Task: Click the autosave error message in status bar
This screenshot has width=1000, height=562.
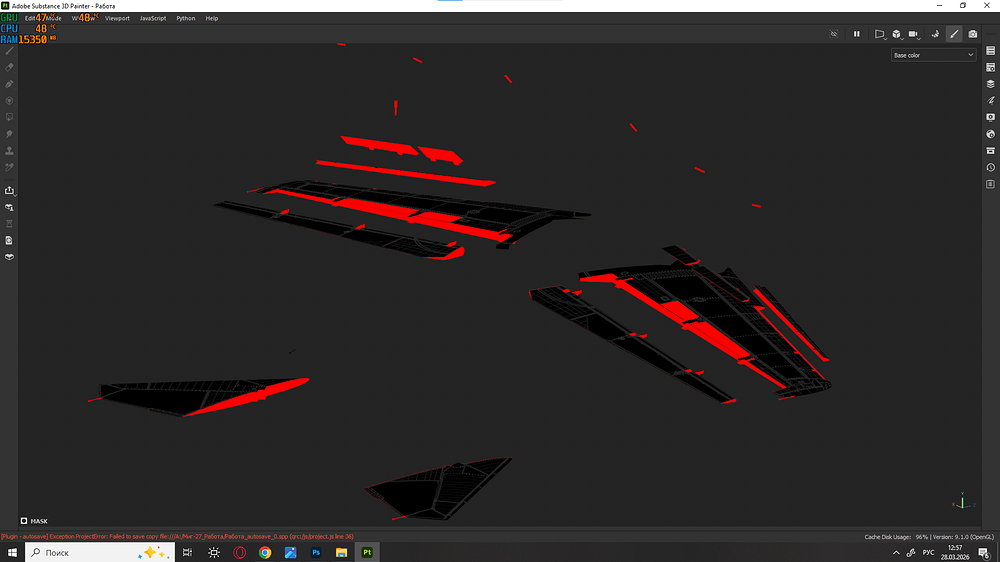Action: coord(177,536)
